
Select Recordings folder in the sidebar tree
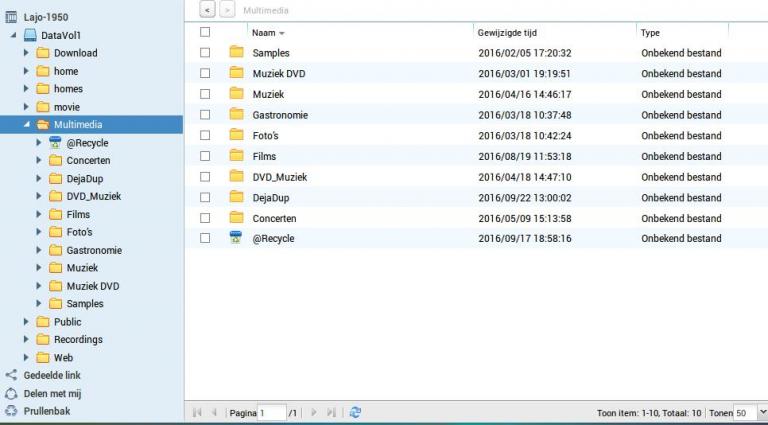78,340
